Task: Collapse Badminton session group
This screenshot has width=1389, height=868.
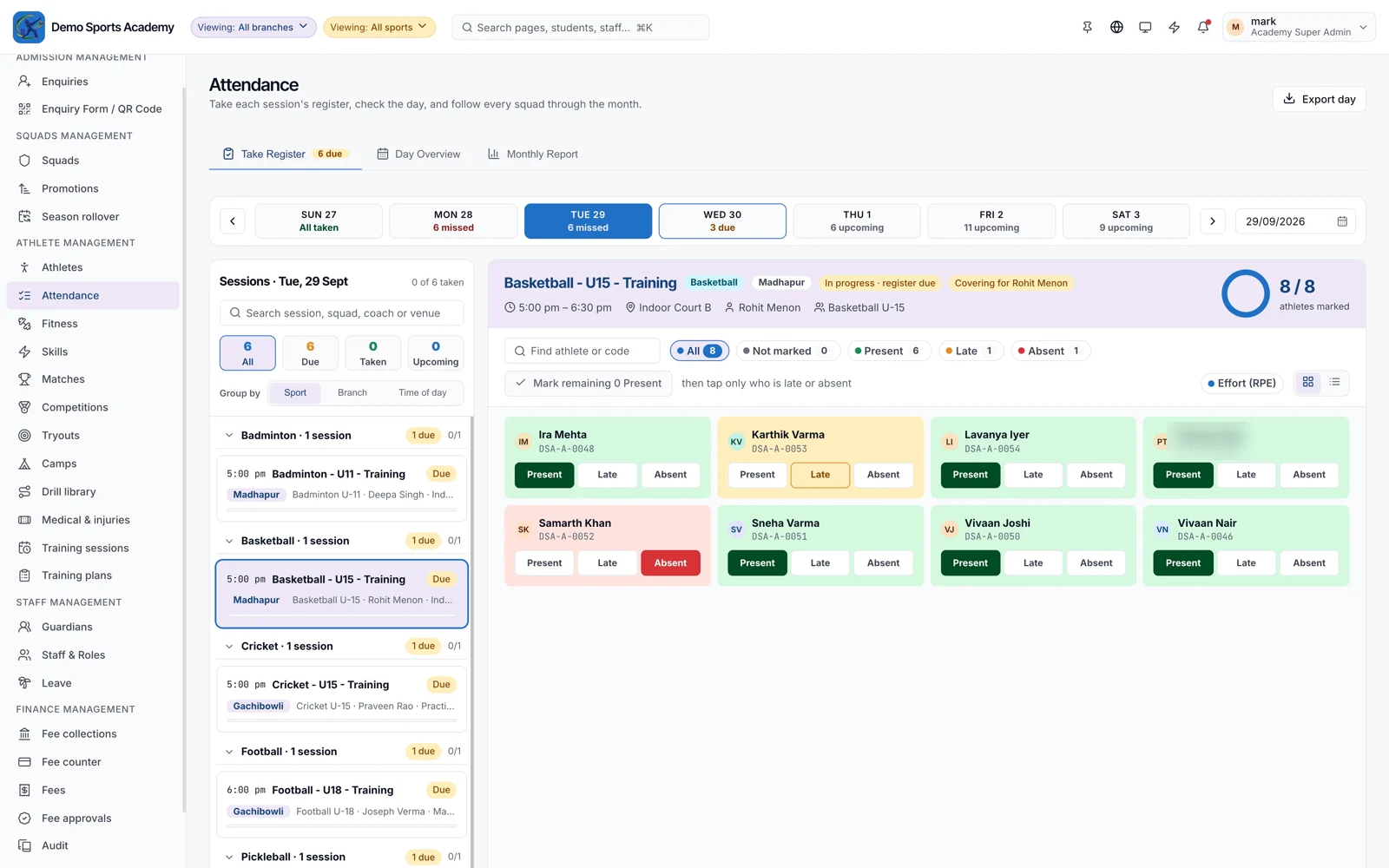Action: [229, 436]
